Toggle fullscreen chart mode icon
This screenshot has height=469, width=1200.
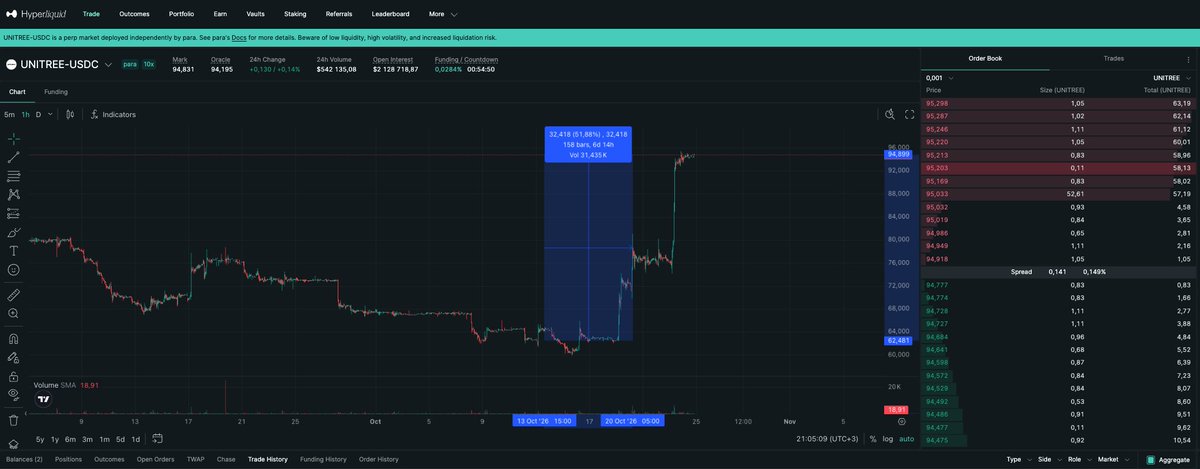(x=910, y=115)
